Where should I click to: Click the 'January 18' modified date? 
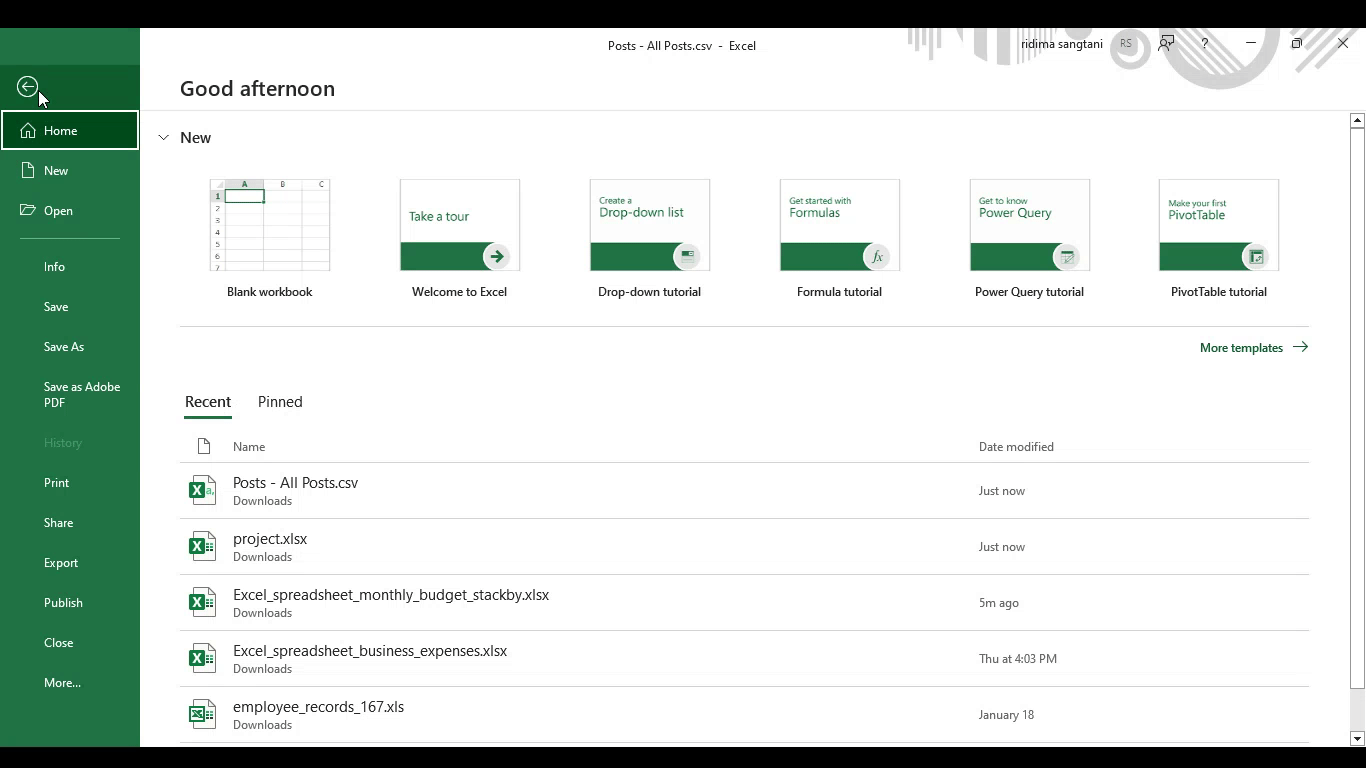(x=1007, y=715)
